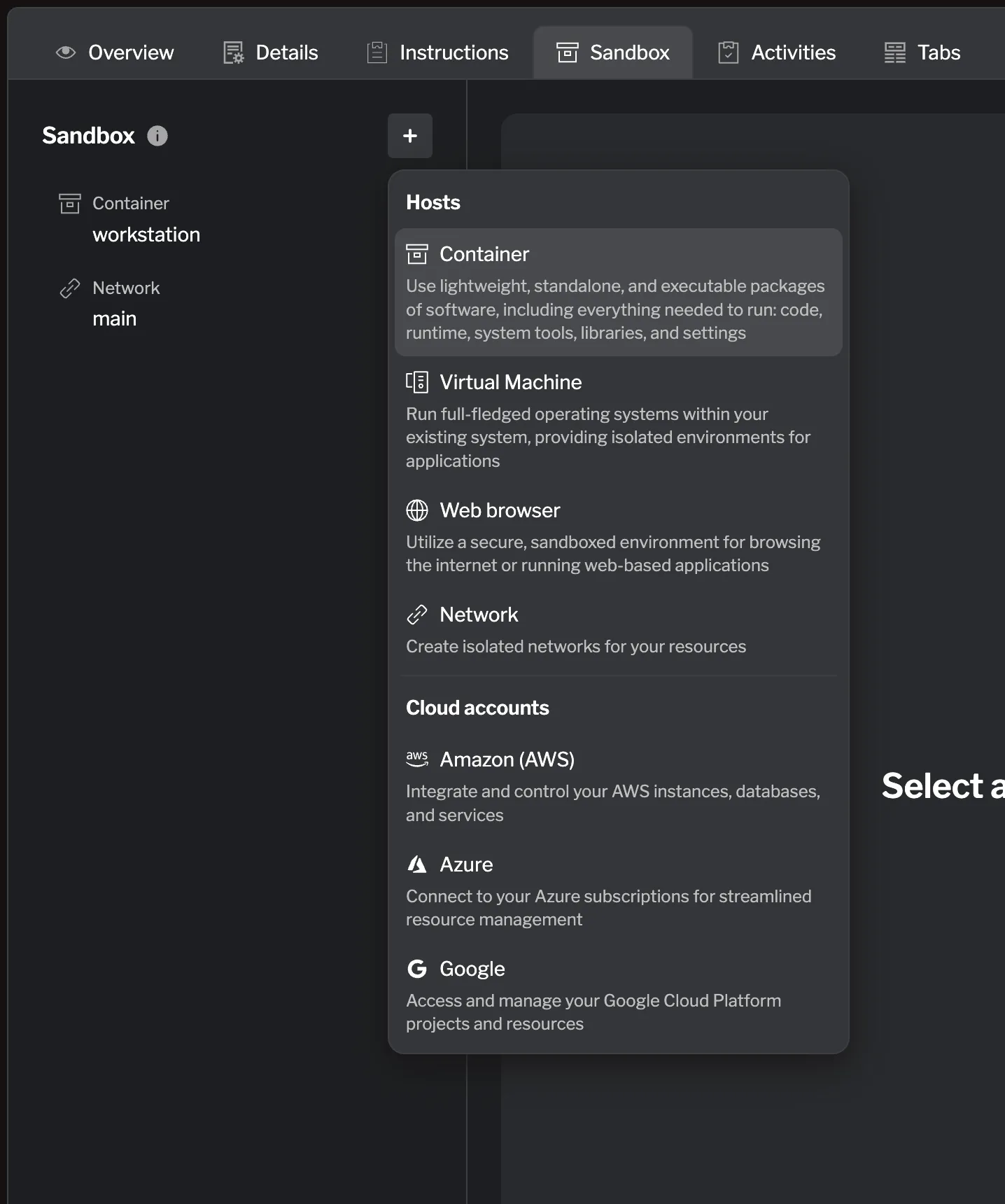This screenshot has height=1204, width=1005.
Task: Click the Google G logo icon
Action: (x=417, y=969)
